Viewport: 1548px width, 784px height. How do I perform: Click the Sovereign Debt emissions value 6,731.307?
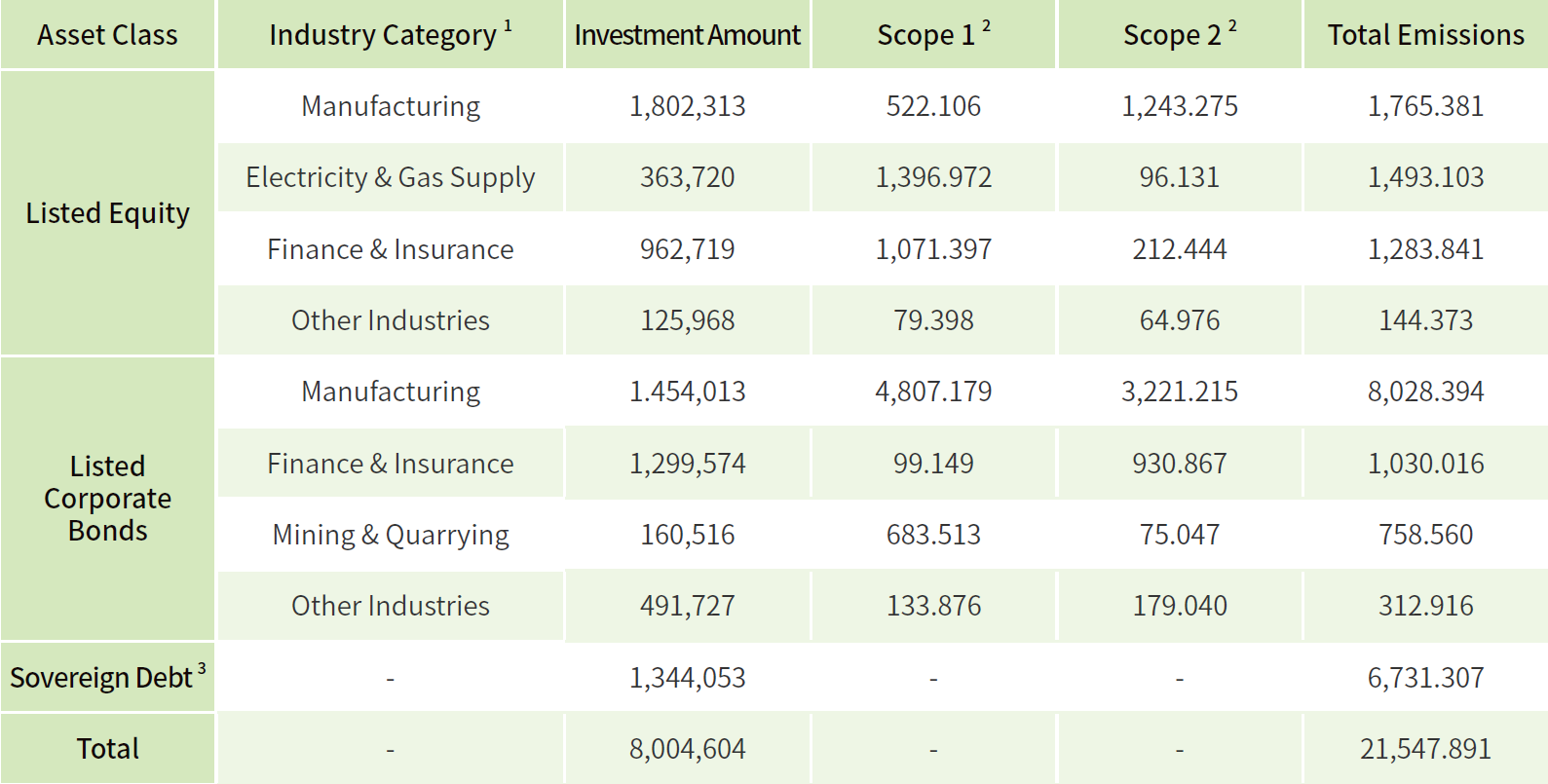tap(1425, 677)
